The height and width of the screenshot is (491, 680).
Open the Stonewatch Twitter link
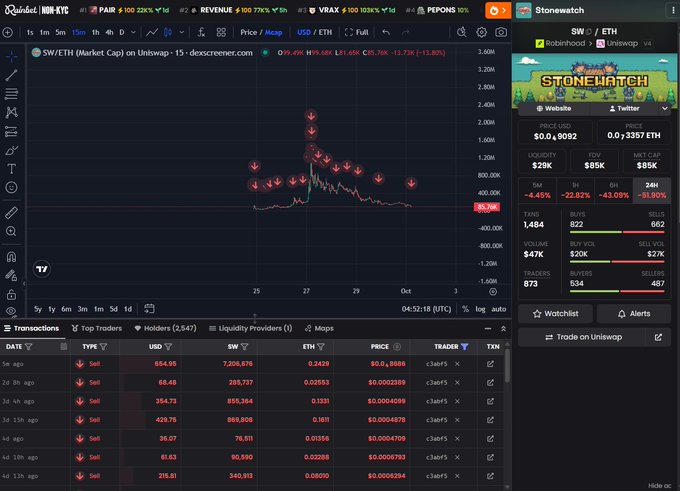point(624,108)
